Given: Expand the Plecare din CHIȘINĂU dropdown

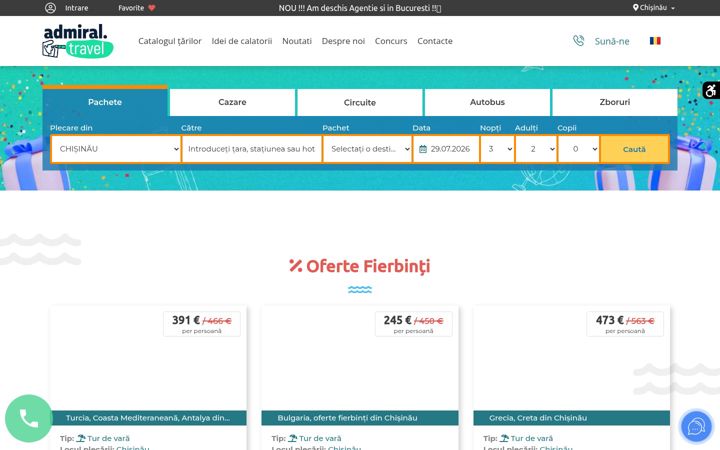Looking at the screenshot, I should tap(116, 149).
